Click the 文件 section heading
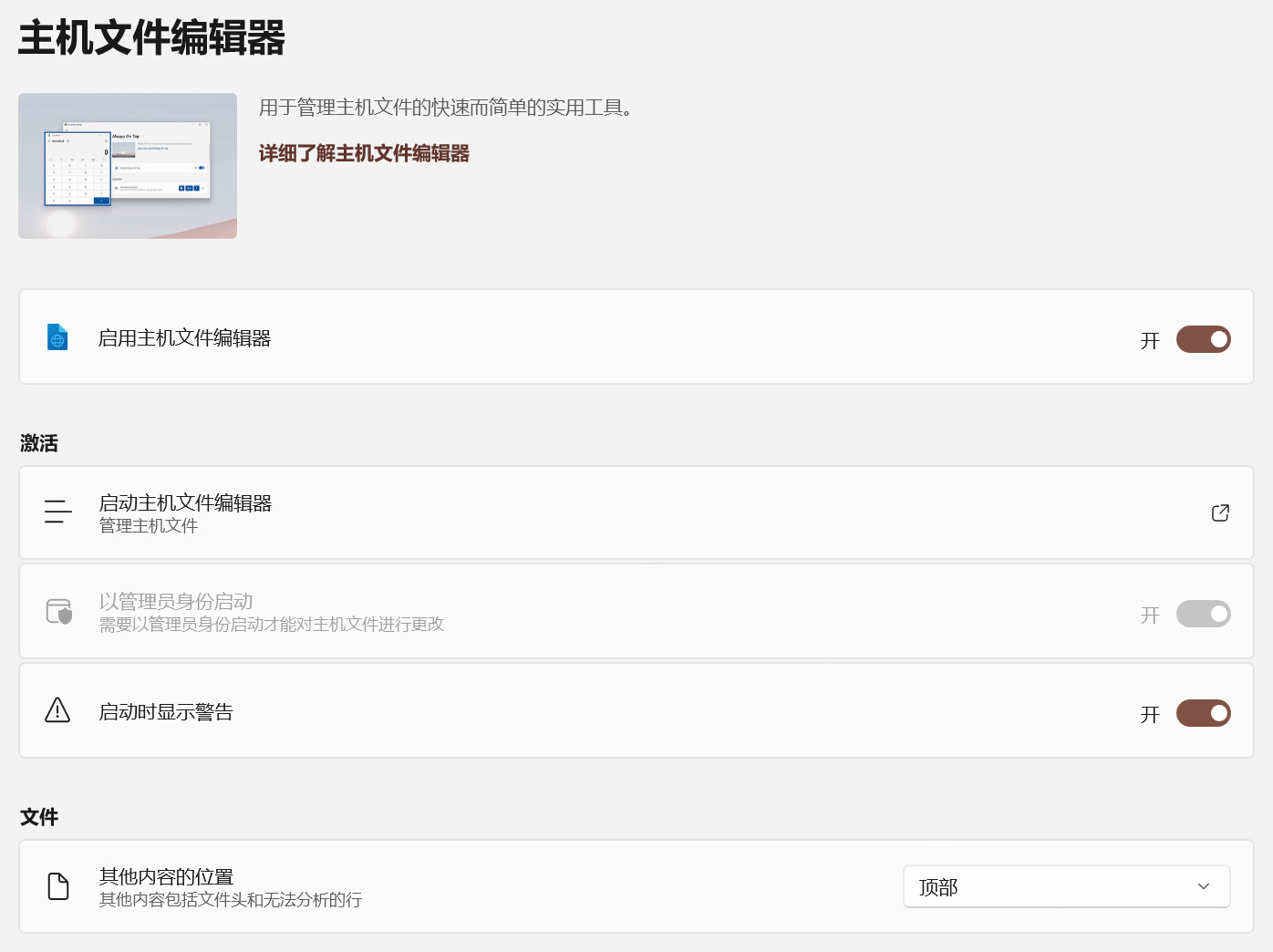 pos(39,817)
